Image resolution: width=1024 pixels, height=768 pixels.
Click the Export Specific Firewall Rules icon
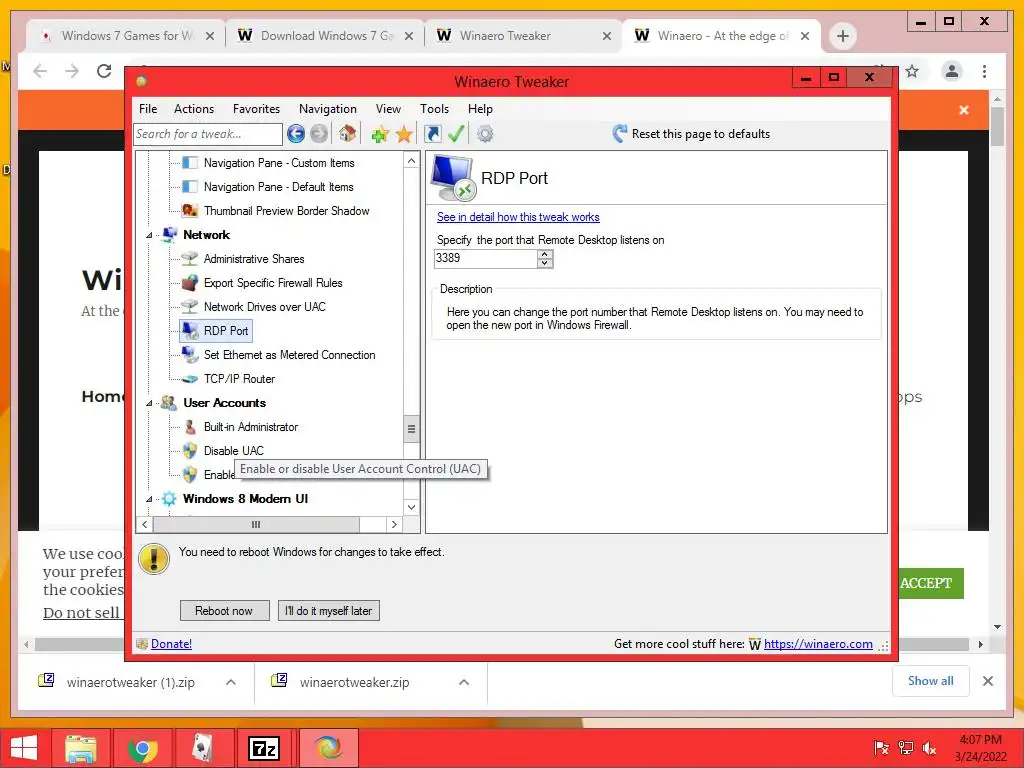tap(189, 283)
